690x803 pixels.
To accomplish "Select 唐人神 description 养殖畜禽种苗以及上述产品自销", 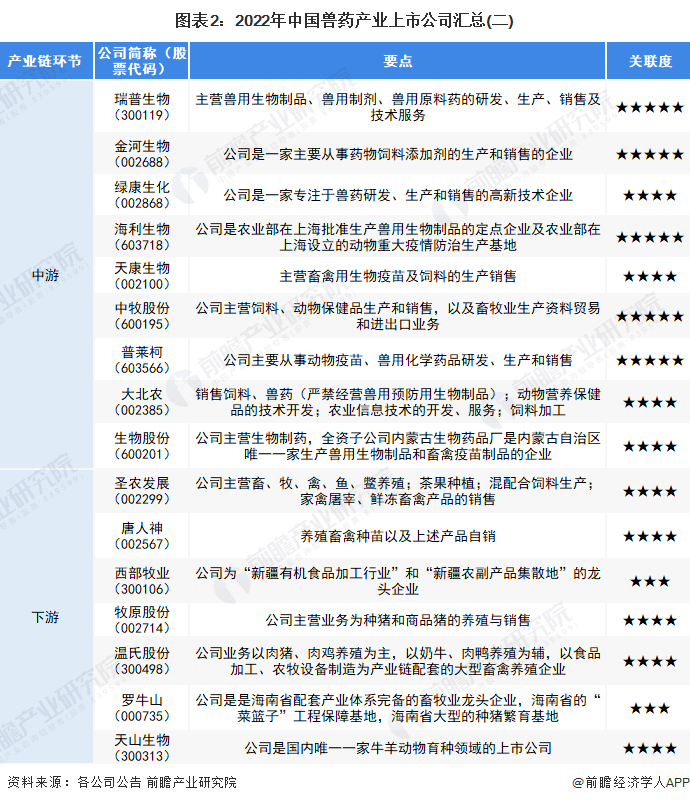I will pyautogui.click(x=398, y=536).
